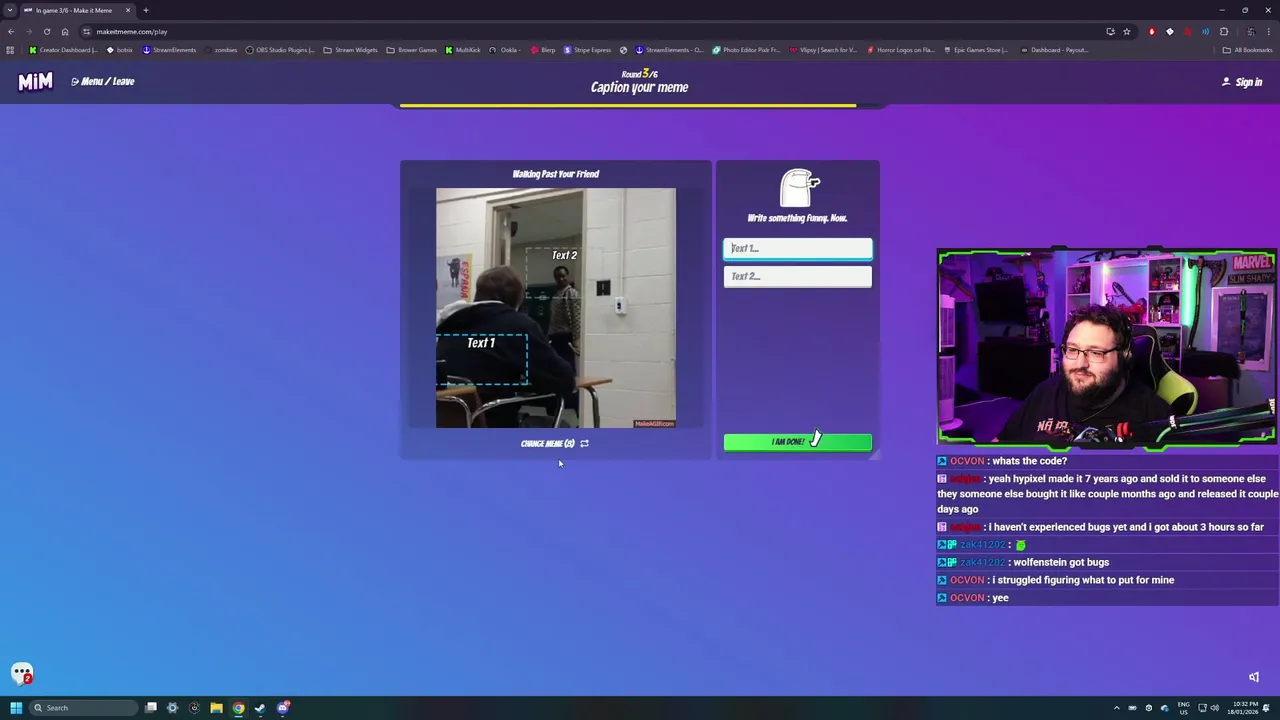Submit with the I AM DONE button
This screenshot has height=720, width=1280.
(x=798, y=442)
